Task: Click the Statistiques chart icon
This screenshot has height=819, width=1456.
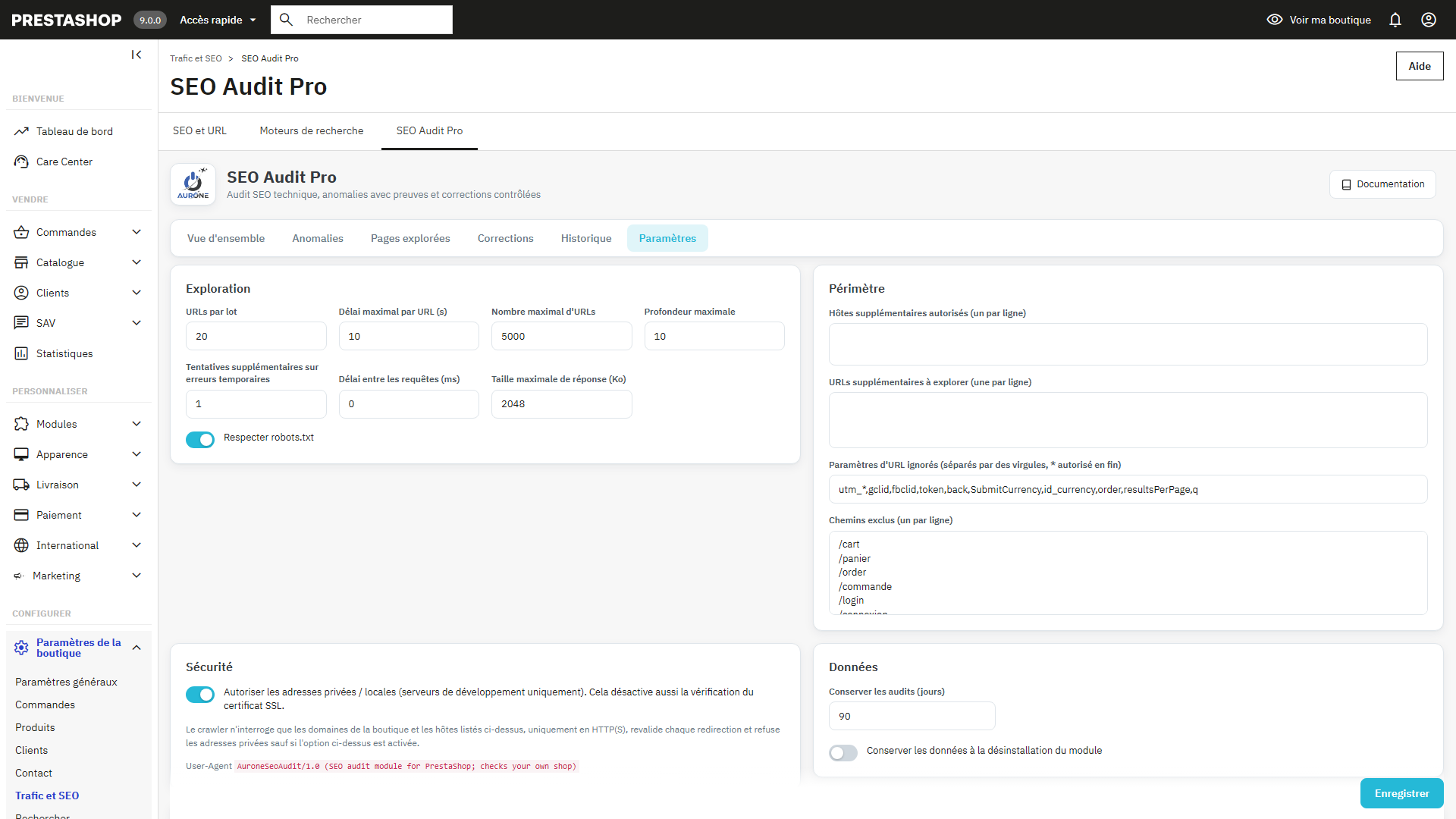Action: (x=21, y=353)
